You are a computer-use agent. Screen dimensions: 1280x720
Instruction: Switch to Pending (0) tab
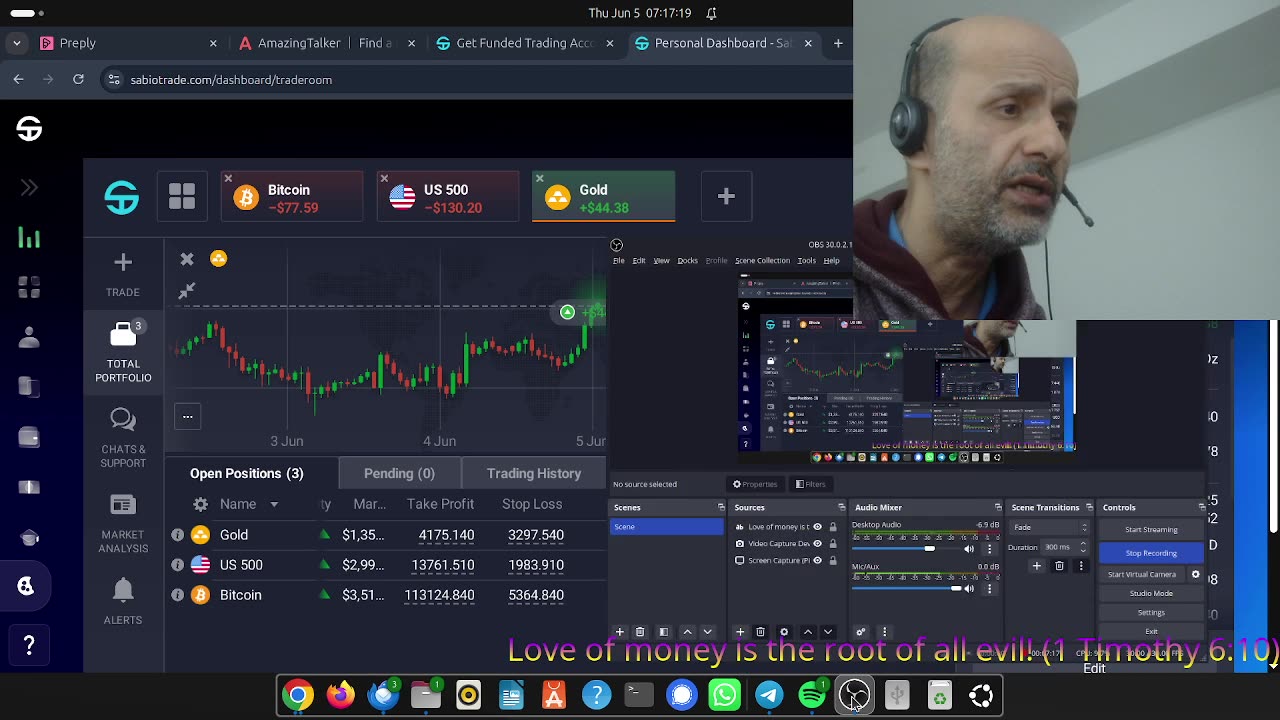[x=399, y=473]
